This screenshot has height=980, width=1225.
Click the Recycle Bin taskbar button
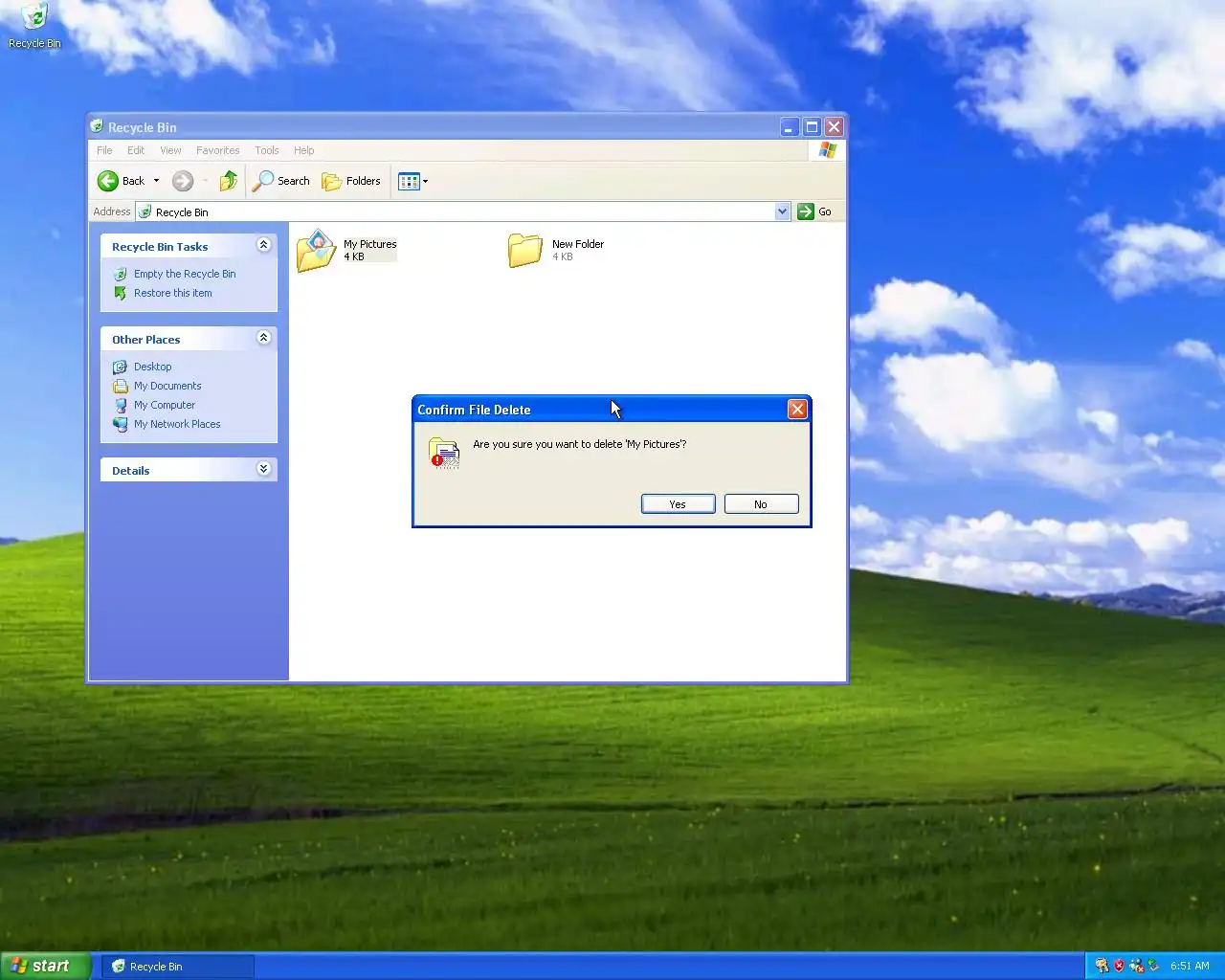pyautogui.click(x=178, y=967)
